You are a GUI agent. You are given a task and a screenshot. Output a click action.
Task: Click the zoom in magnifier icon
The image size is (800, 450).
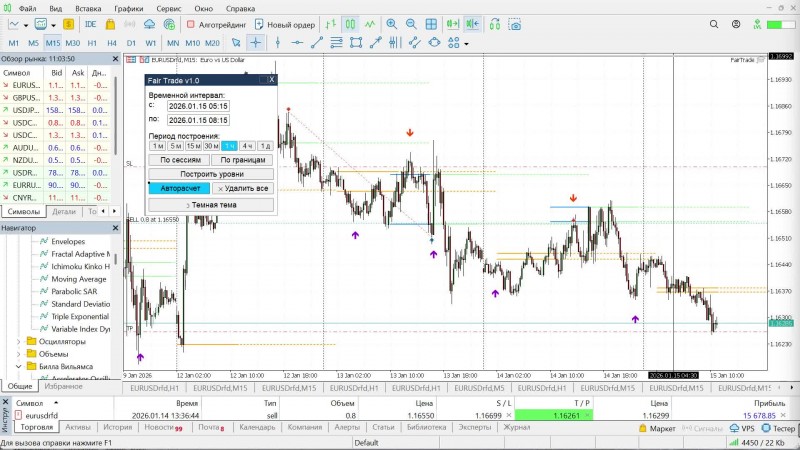pyautogui.click(x=391, y=24)
